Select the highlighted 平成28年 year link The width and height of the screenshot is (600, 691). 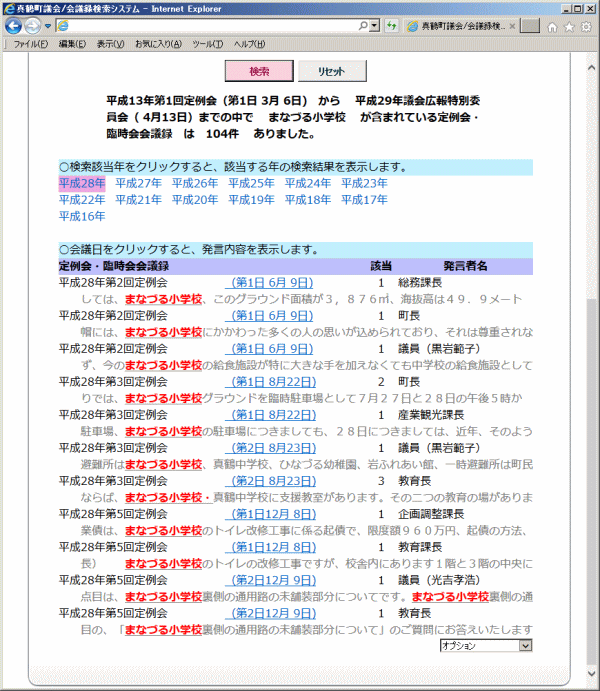82,183
